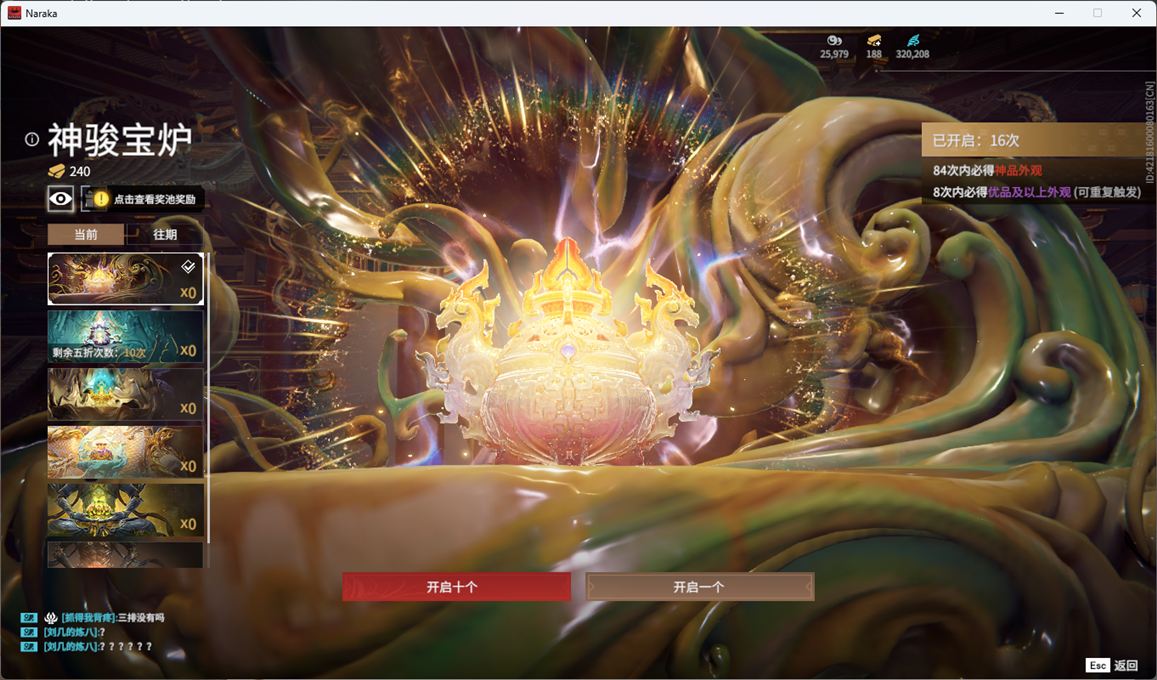Click the gold ingot icon next to 240
The height and width of the screenshot is (680, 1157).
(x=57, y=171)
